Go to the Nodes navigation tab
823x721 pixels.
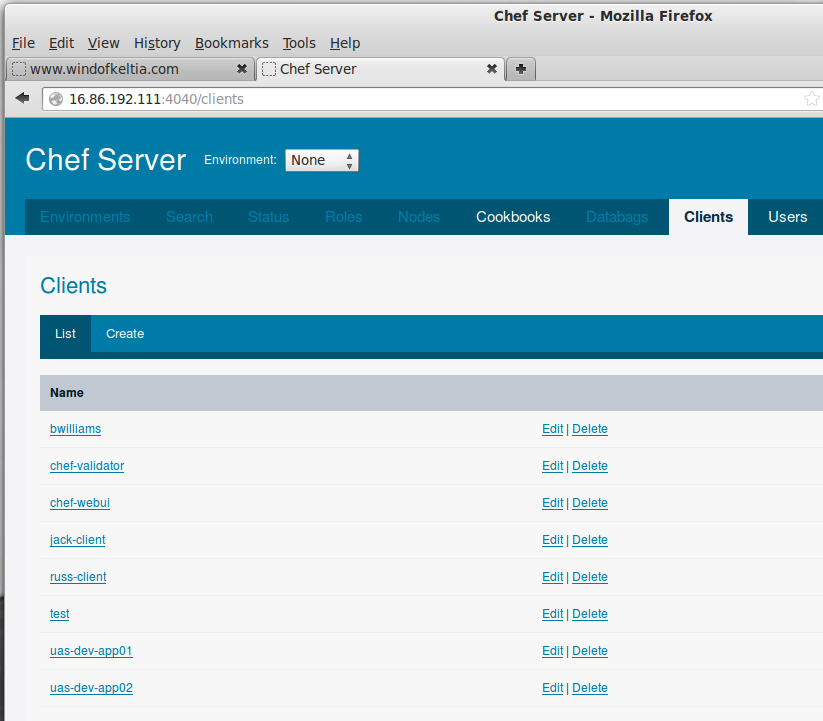tap(419, 217)
